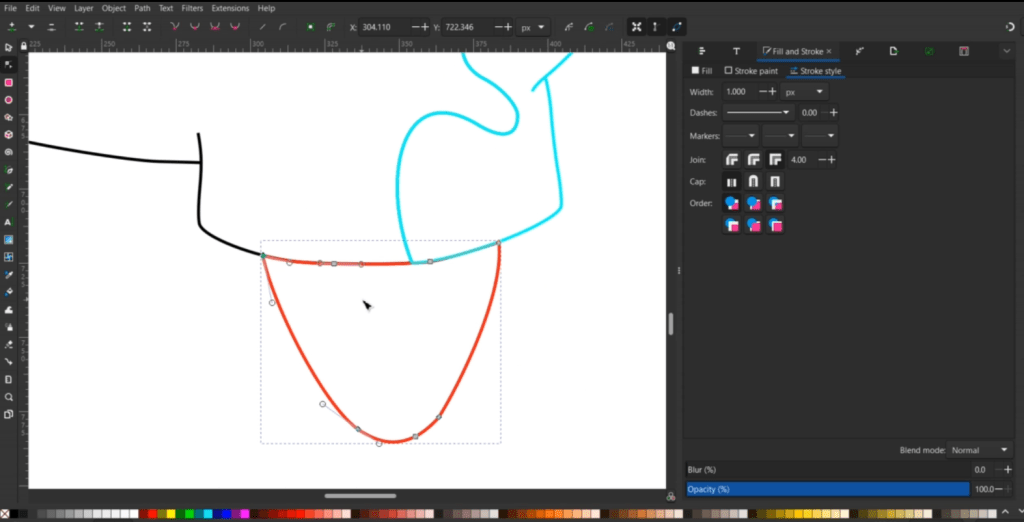Open the stroke width unit dropdown
Screen dimensions: 1024x522
[805, 92]
